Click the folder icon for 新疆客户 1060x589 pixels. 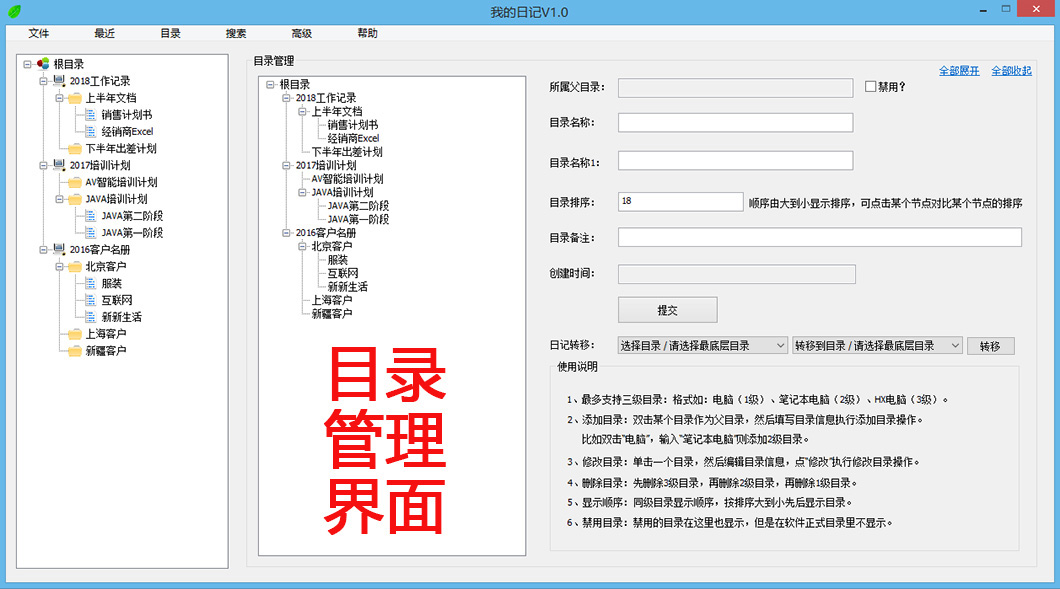(x=74, y=351)
